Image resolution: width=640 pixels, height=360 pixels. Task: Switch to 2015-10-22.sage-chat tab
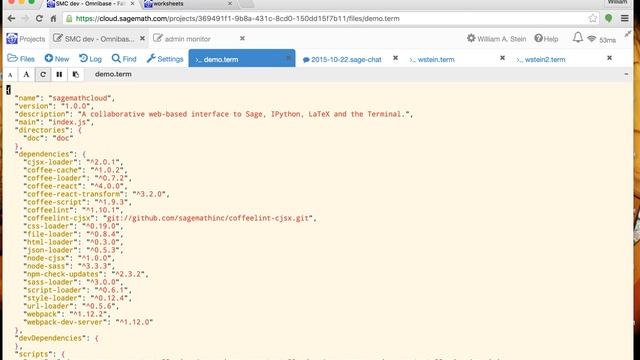(342, 60)
